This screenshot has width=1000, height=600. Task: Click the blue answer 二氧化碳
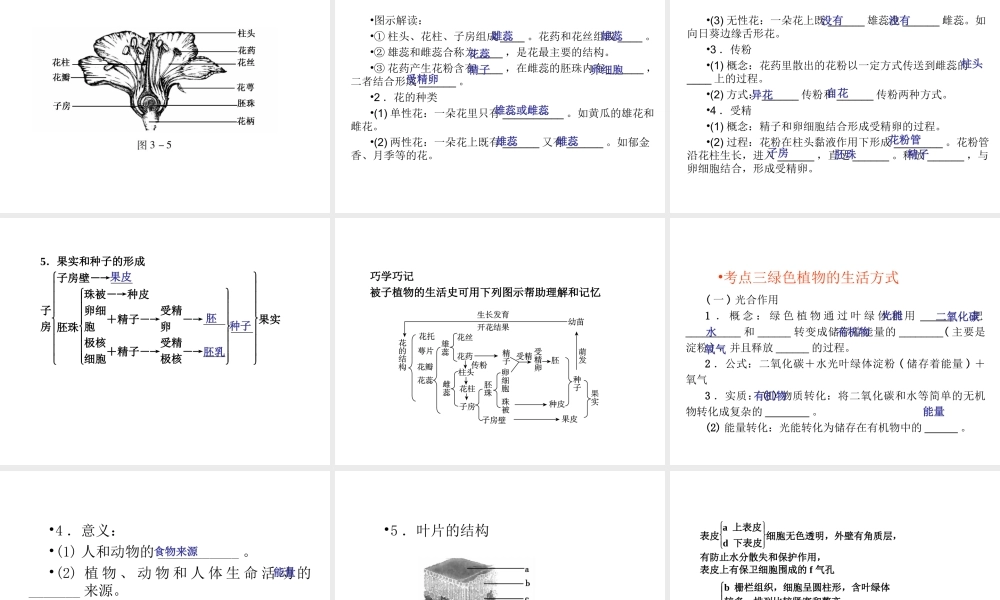pos(959,316)
